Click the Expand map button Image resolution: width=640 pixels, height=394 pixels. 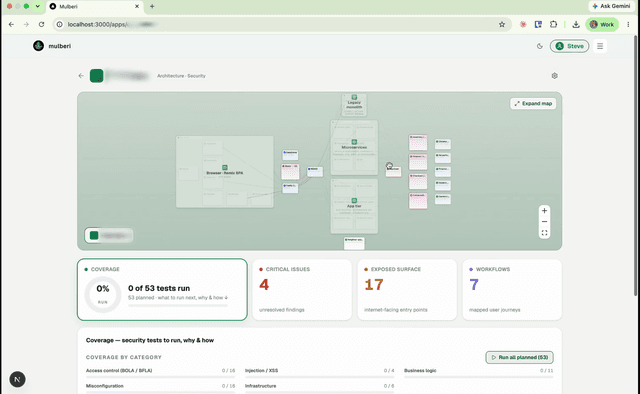pos(533,103)
